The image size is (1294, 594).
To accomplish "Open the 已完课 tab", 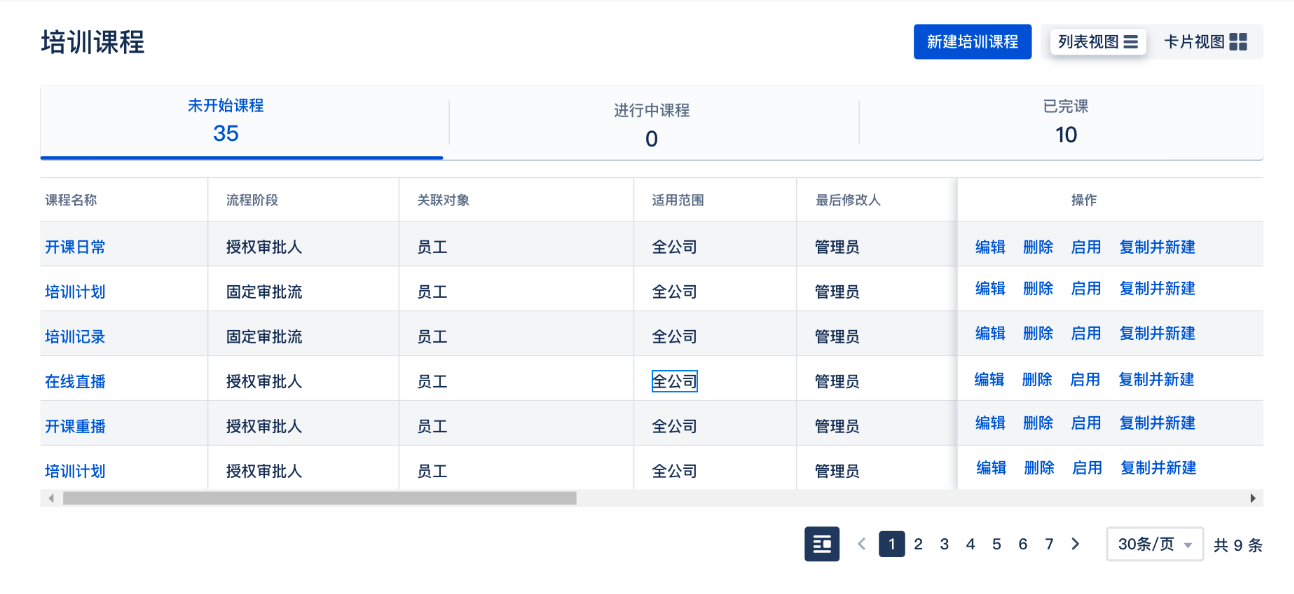I will (x=1064, y=121).
